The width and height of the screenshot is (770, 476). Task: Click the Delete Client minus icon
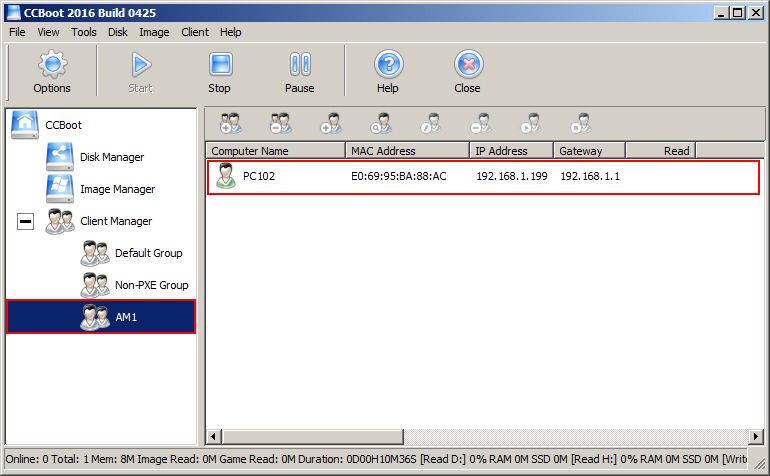(x=481, y=123)
